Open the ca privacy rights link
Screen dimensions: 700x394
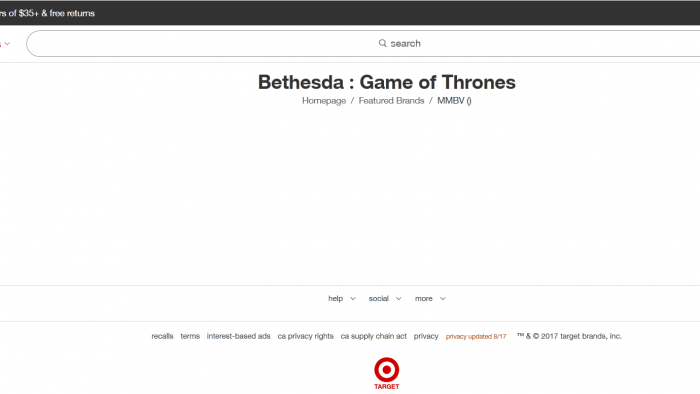[305, 336]
